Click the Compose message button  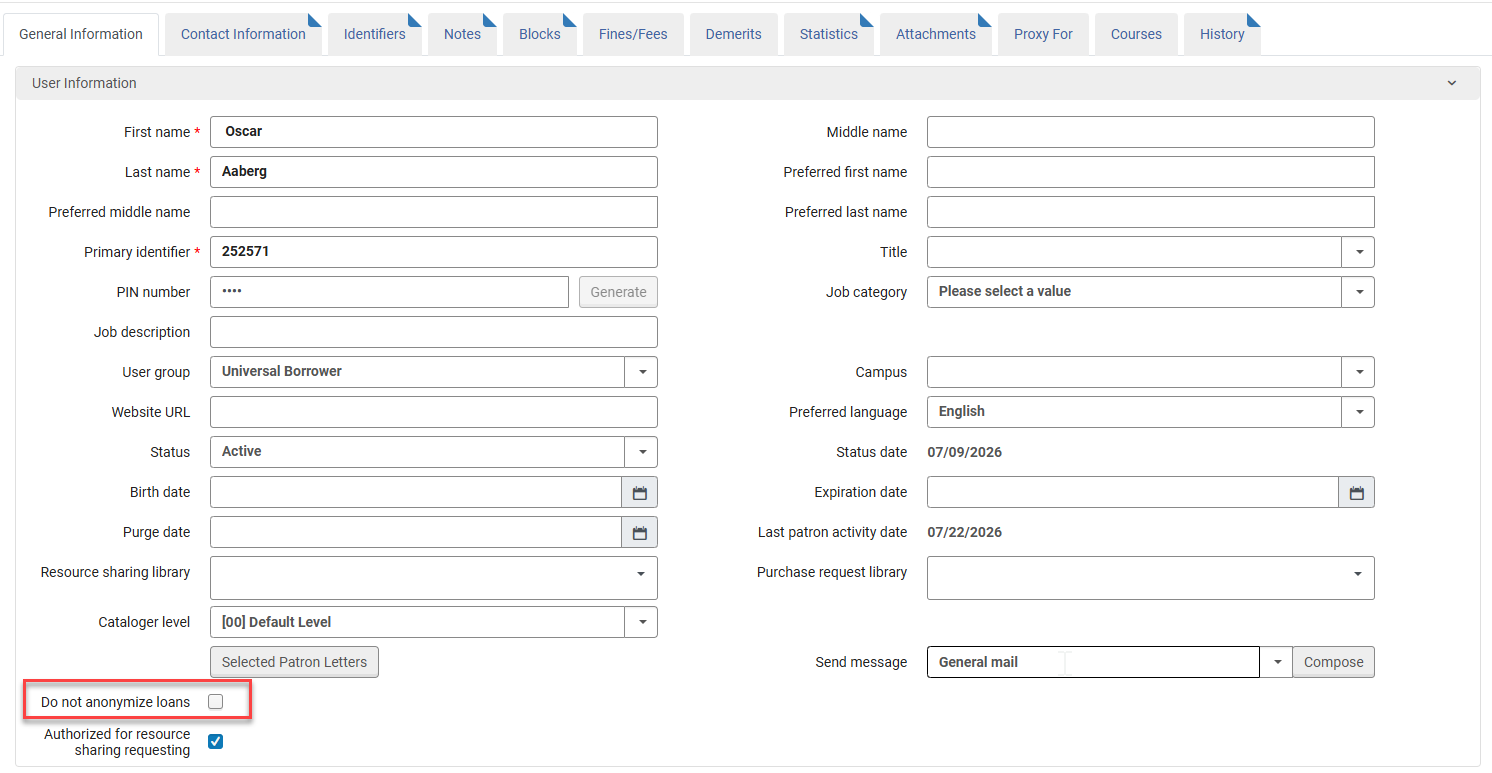click(1333, 662)
